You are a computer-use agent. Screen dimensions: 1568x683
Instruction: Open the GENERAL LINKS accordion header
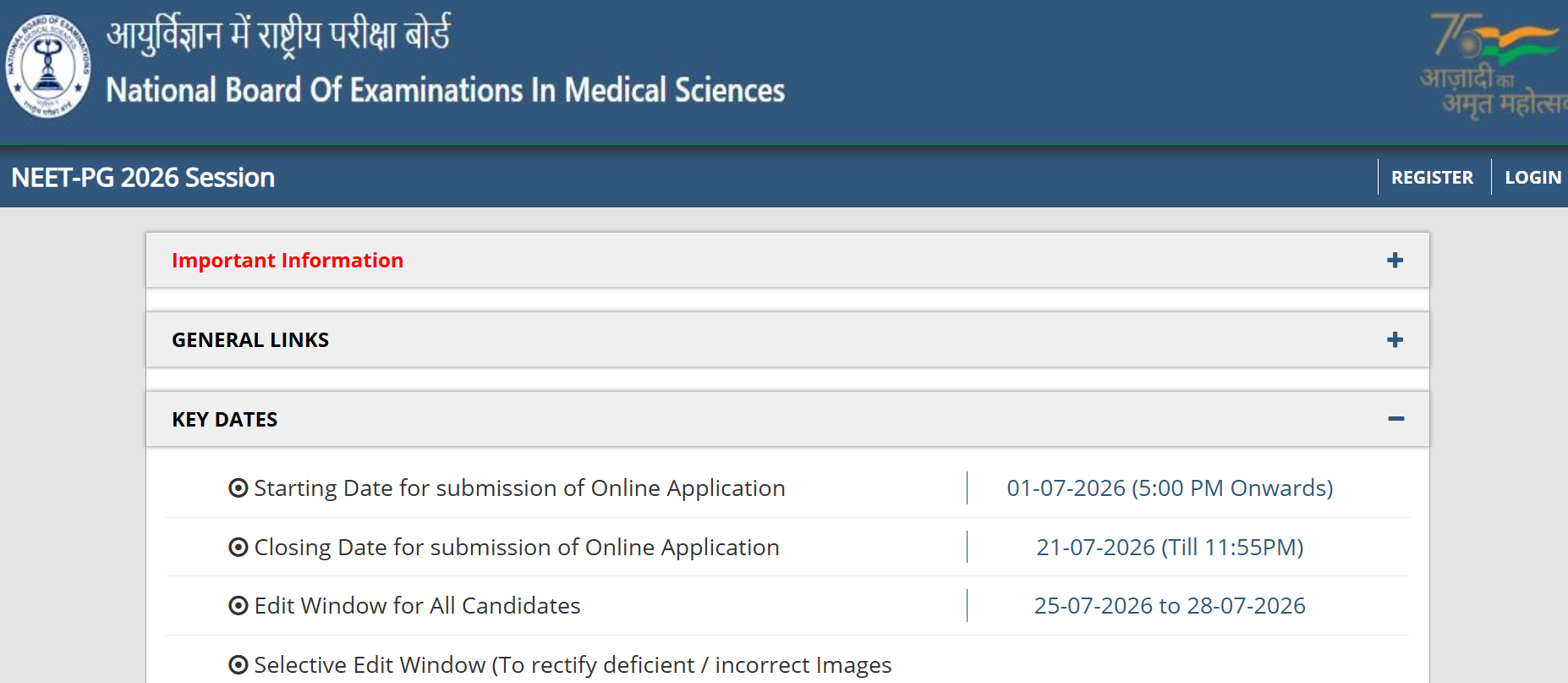pyautogui.click(x=787, y=339)
